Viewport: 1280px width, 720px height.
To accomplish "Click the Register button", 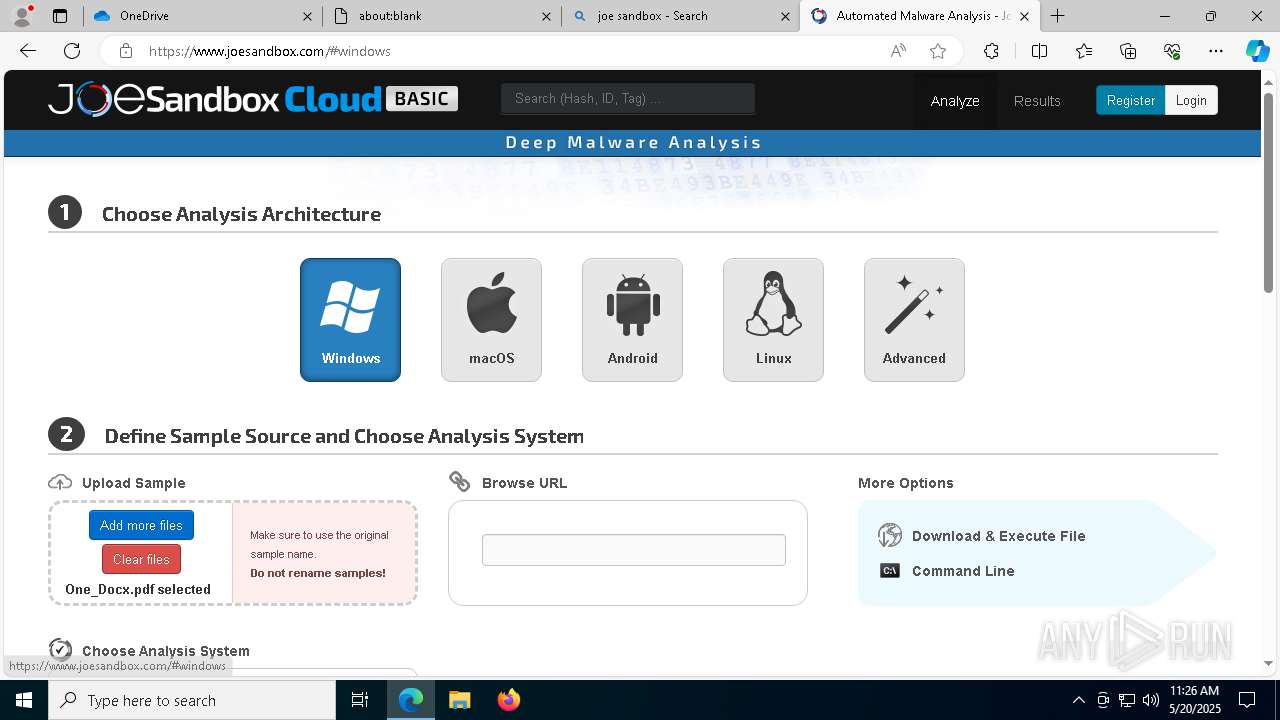I will [x=1131, y=100].
